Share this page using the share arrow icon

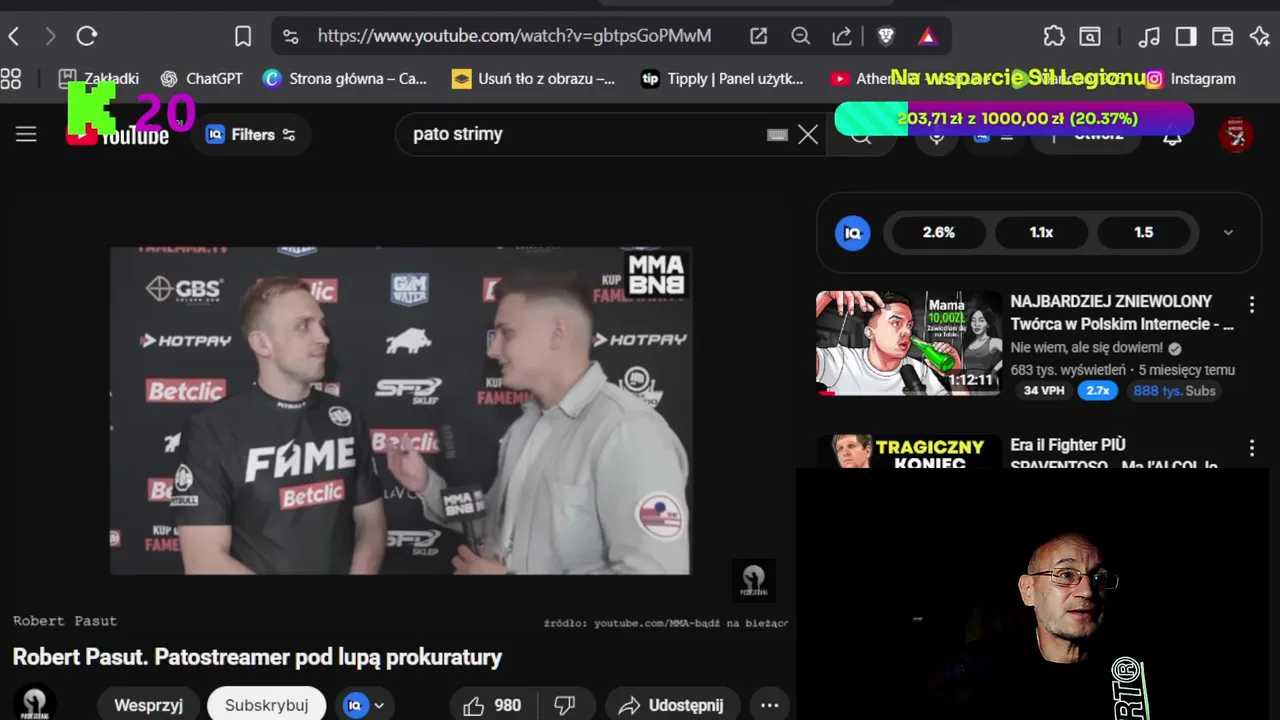click(842, 37)
